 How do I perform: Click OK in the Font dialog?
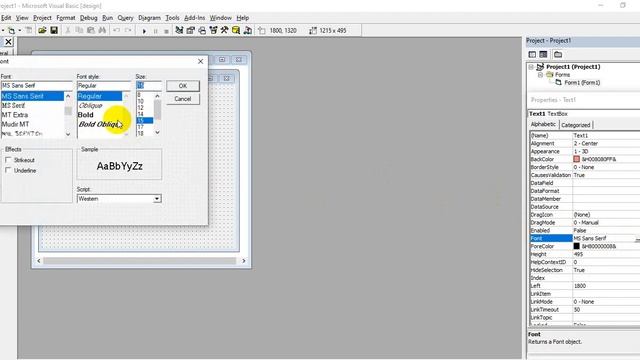183,86
